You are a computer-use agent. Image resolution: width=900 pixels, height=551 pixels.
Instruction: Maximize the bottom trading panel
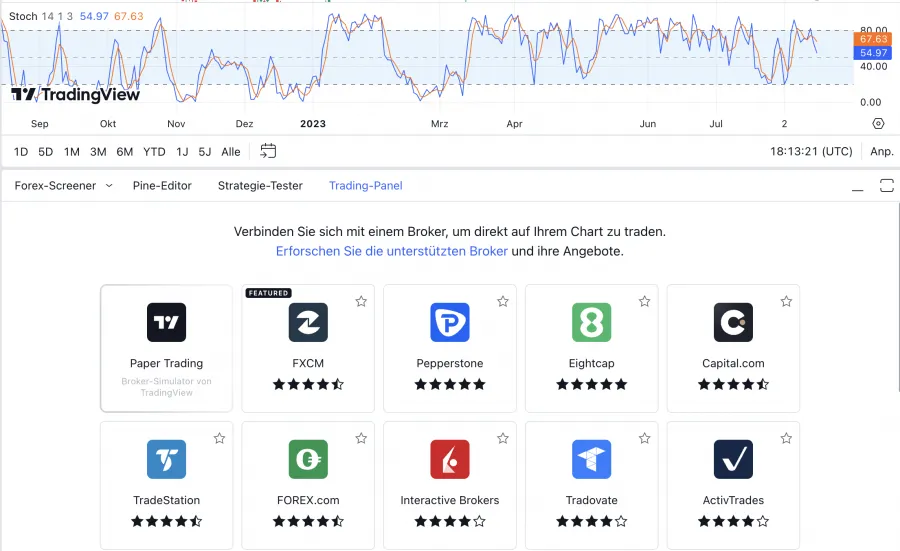pos(886,186)
